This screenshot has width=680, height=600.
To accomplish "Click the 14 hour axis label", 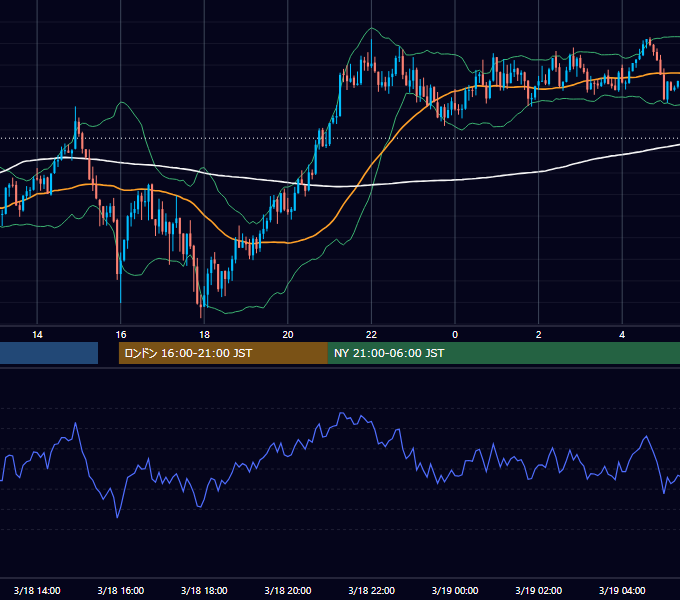I will (37, 335).
